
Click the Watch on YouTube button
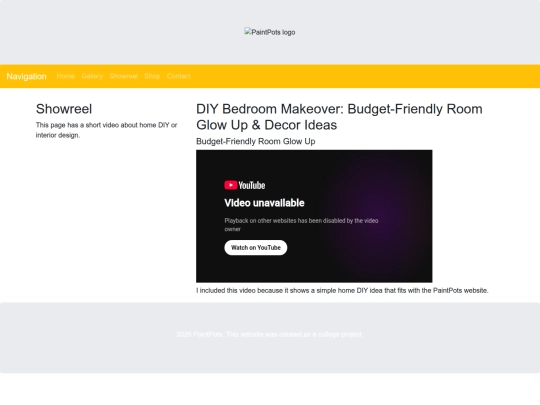(x=256, y=248)
